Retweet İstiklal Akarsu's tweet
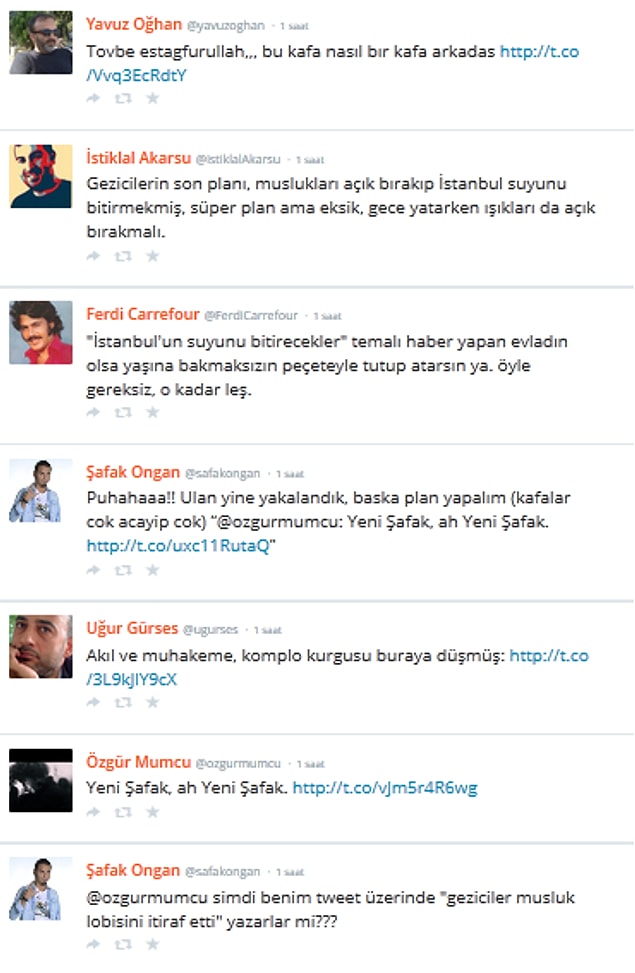Image resolution: width=635 pixels, height=973 pixels. pos(123,256)
